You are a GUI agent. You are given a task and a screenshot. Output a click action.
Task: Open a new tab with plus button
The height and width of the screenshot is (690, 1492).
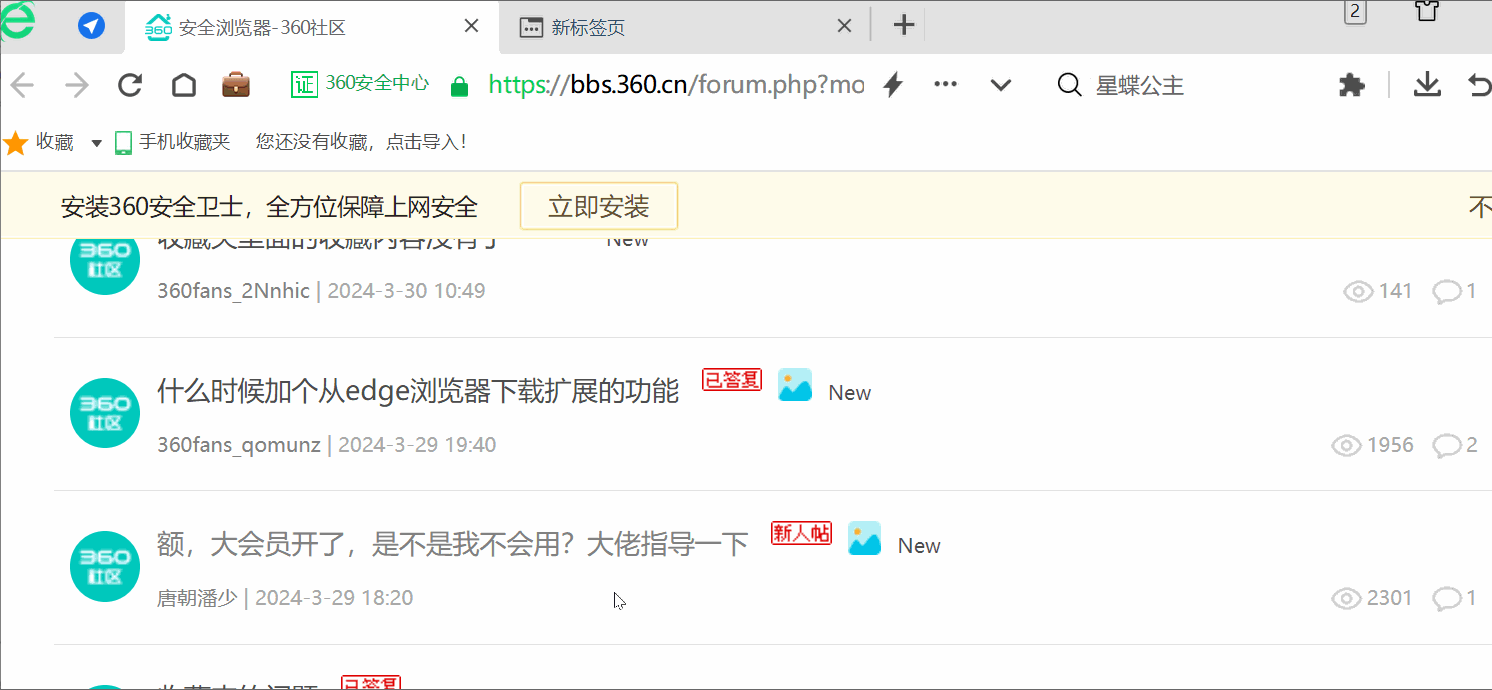tap(904, 26)
